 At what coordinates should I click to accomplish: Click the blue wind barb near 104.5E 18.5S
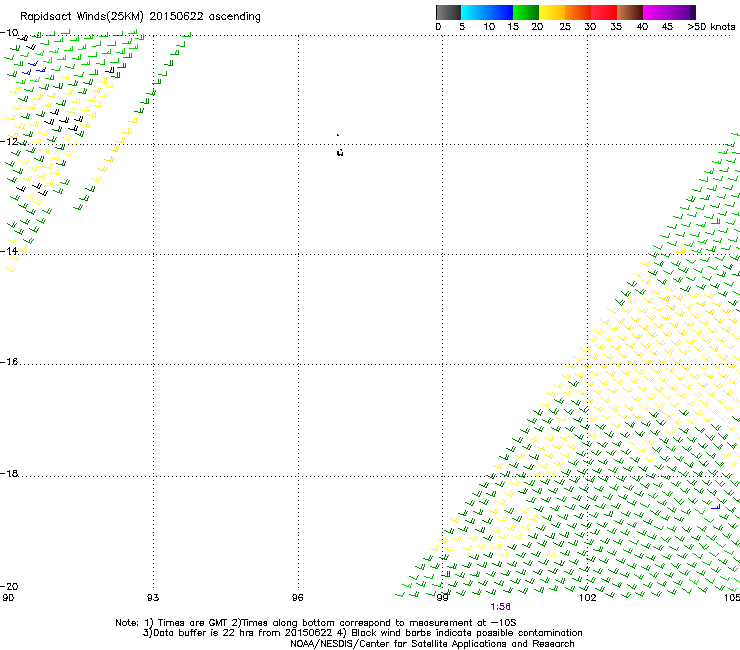(715, 507)
